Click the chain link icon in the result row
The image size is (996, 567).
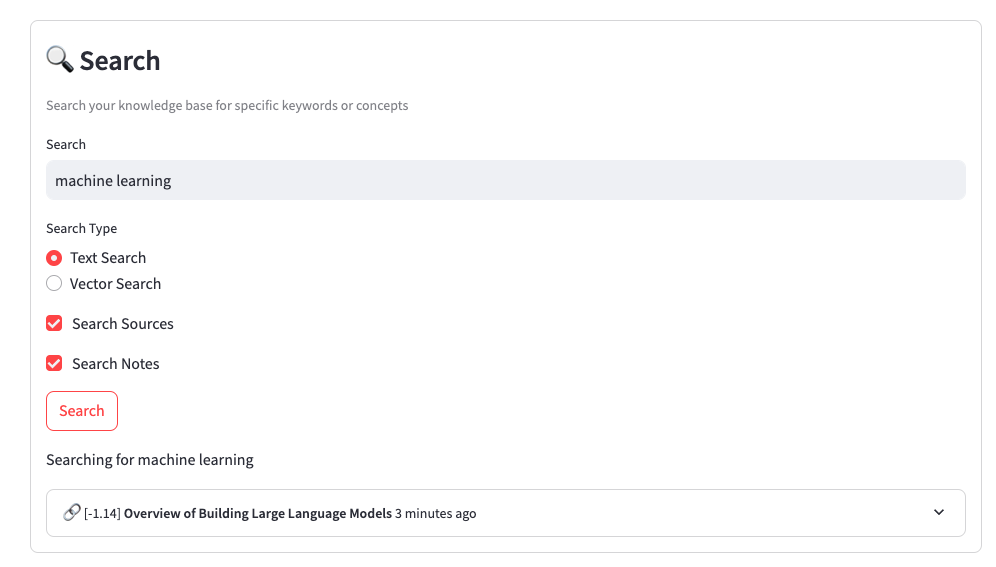coord(71,513)
